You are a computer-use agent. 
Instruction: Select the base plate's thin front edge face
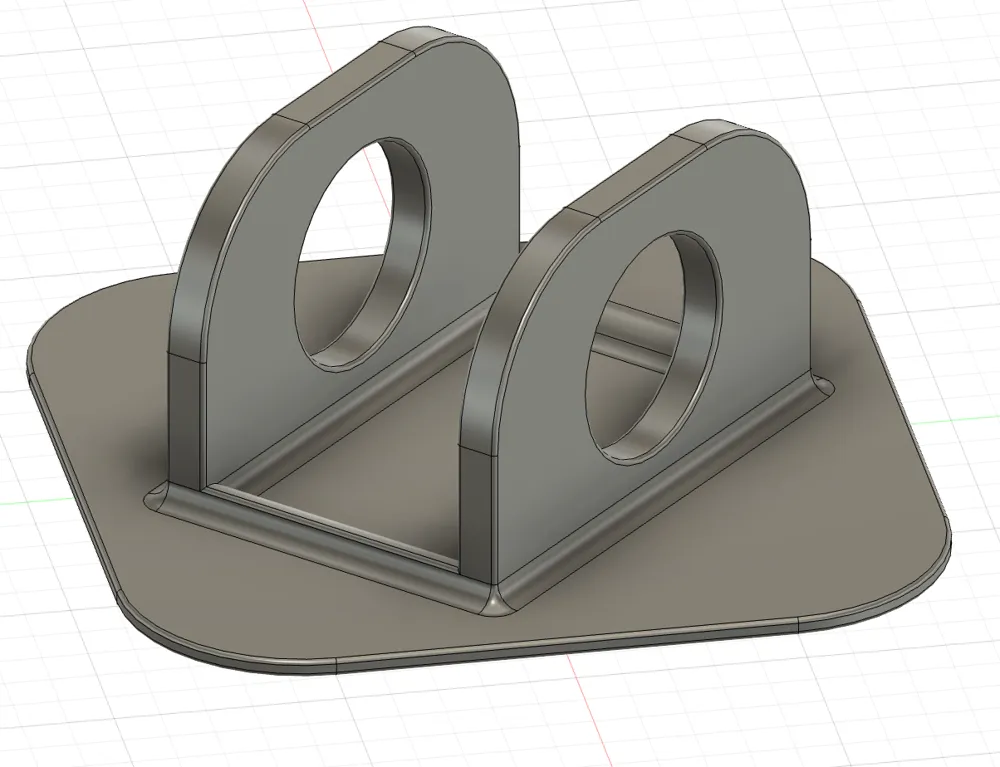click(568, 648)
